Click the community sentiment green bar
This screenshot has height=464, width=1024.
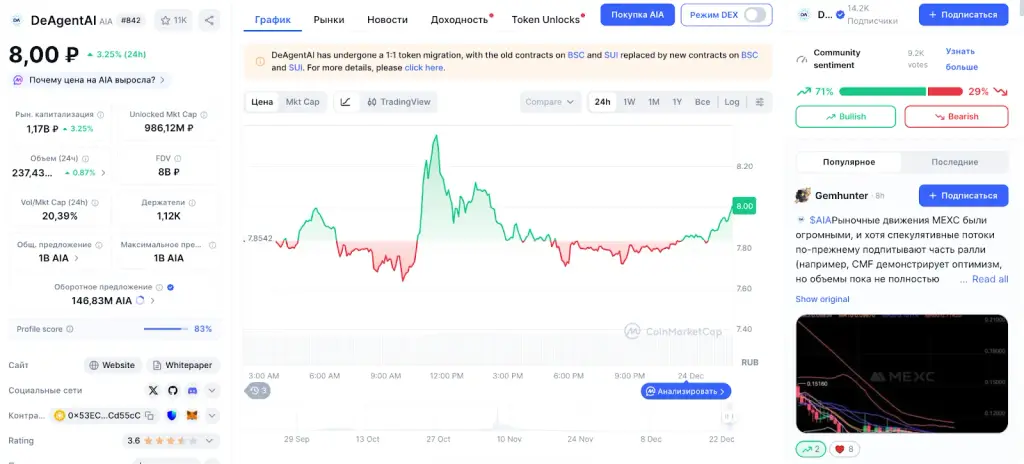882,91
